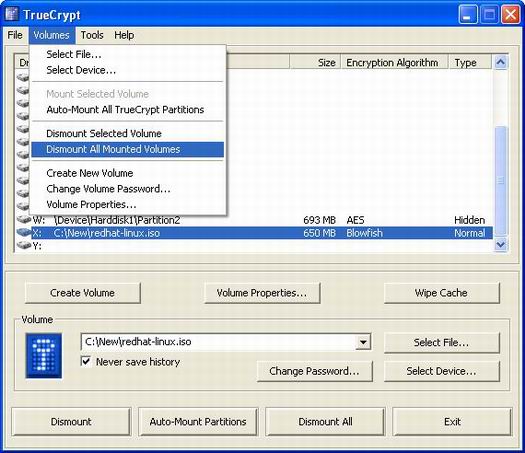Expand the volume path dropdown arrow

click(363, 342)
